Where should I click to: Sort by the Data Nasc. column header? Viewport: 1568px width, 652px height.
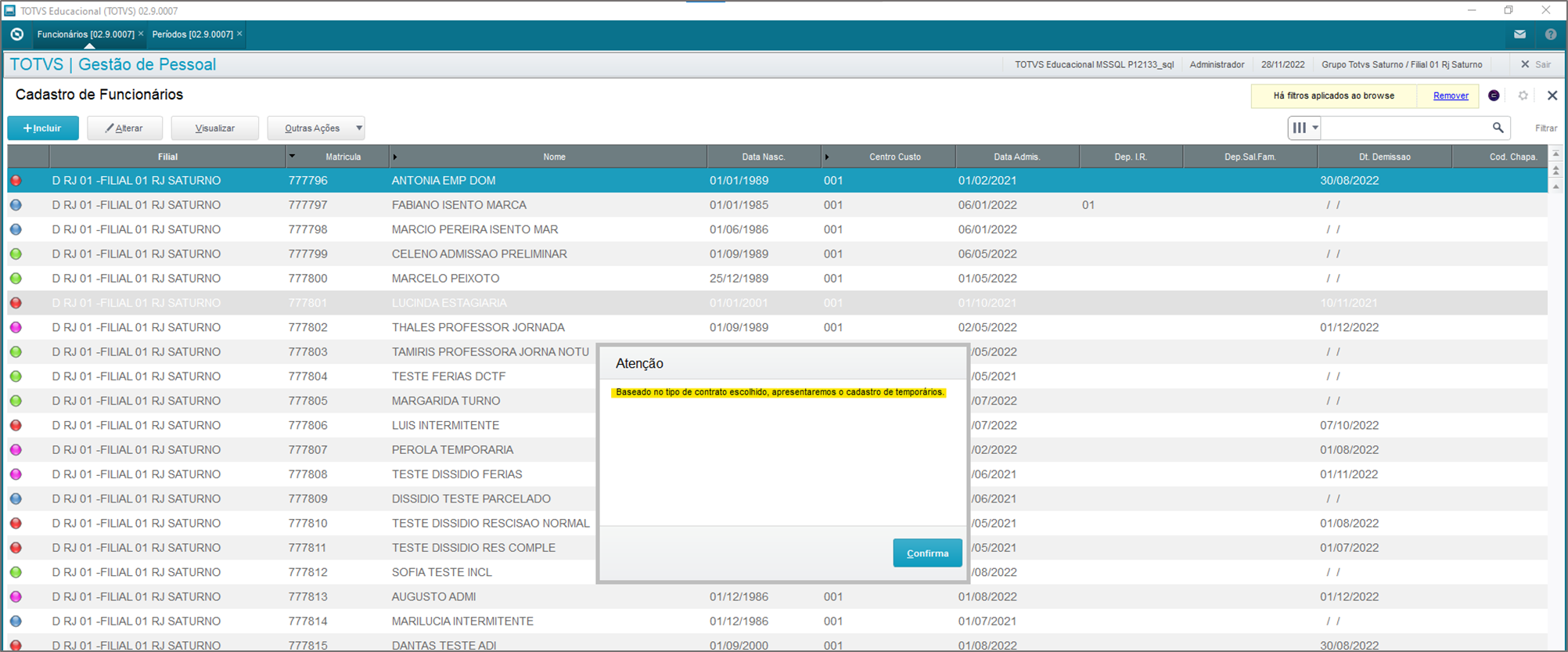764,157
